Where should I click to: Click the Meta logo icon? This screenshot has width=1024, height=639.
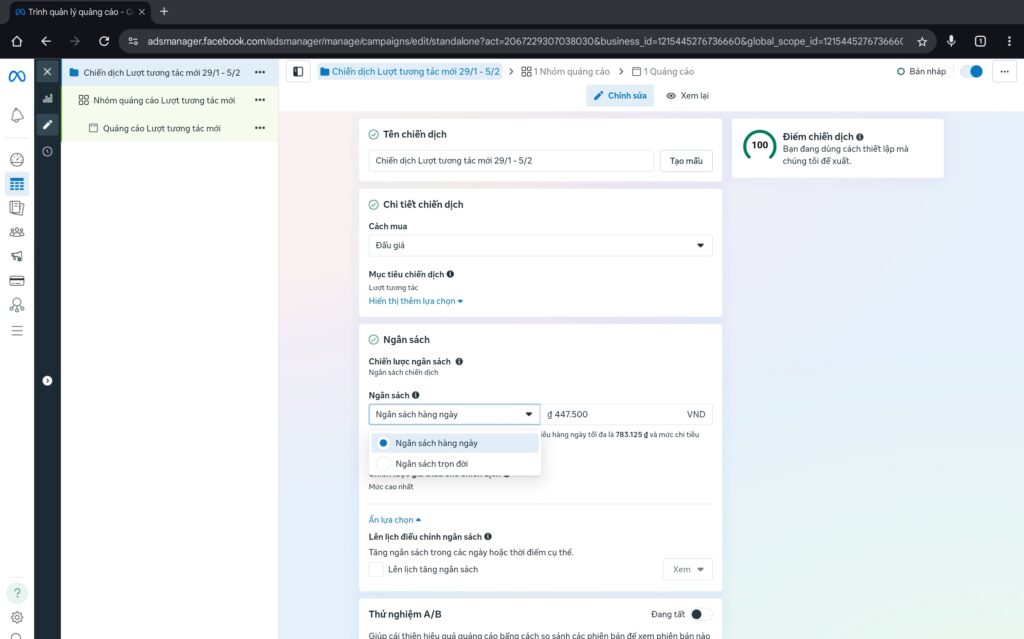17,77
